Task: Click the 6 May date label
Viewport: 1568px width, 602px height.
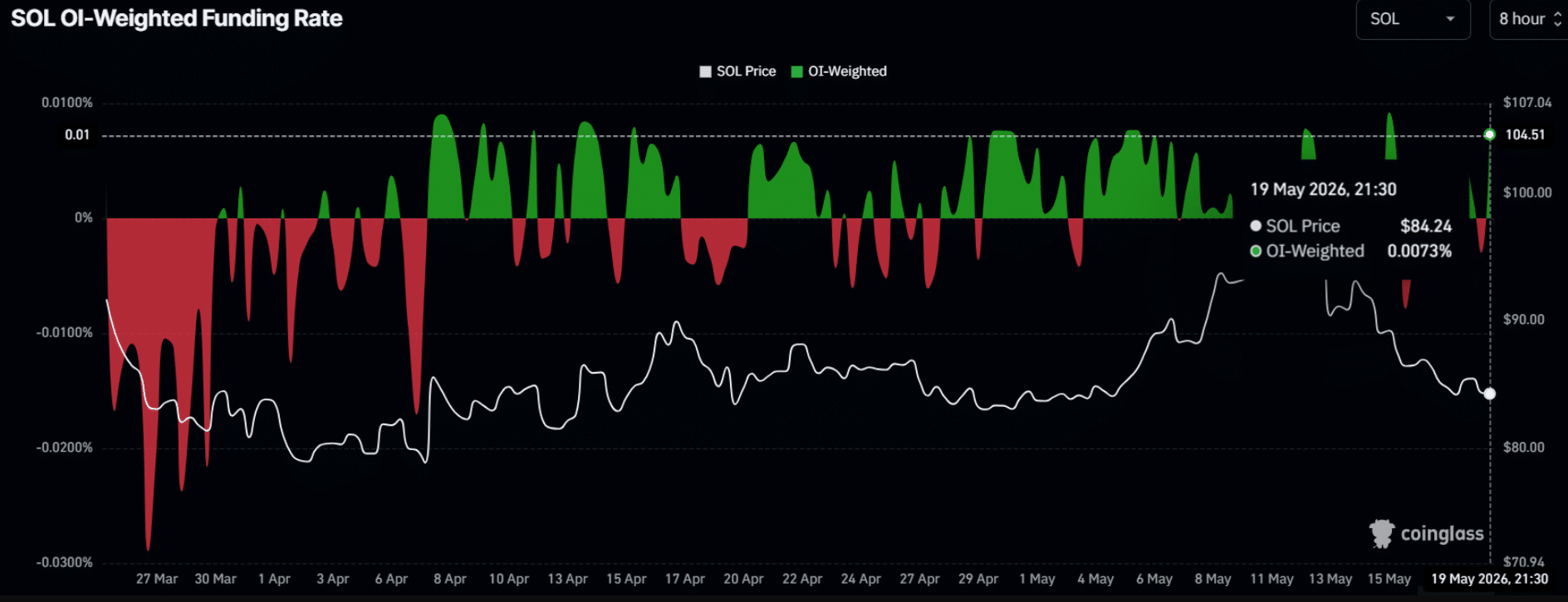Action: pyautogui.click(x=1154, y=579)
